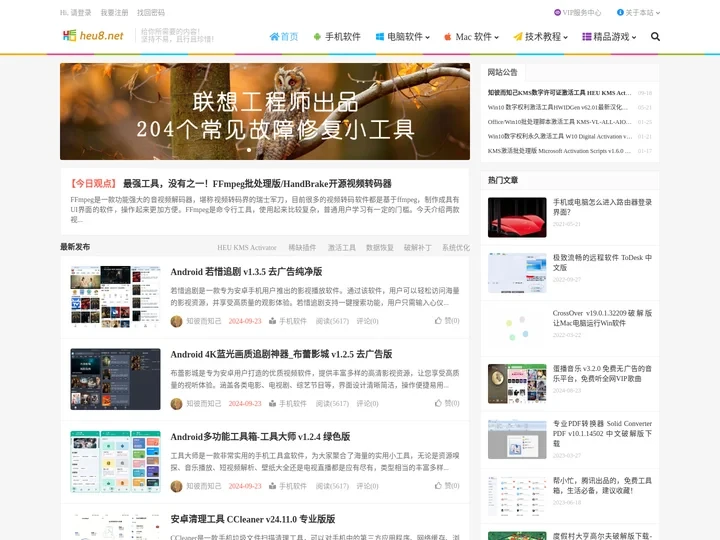
Task: Open Android 4K蓝光画质追剧神器 article title
Action: (x=281, y=354)
